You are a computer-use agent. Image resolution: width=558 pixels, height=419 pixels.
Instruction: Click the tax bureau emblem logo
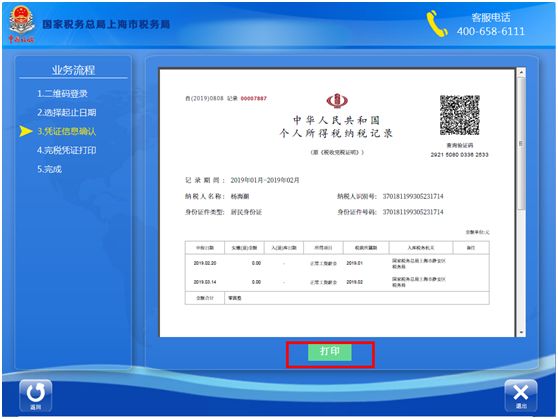coord(22,24)
